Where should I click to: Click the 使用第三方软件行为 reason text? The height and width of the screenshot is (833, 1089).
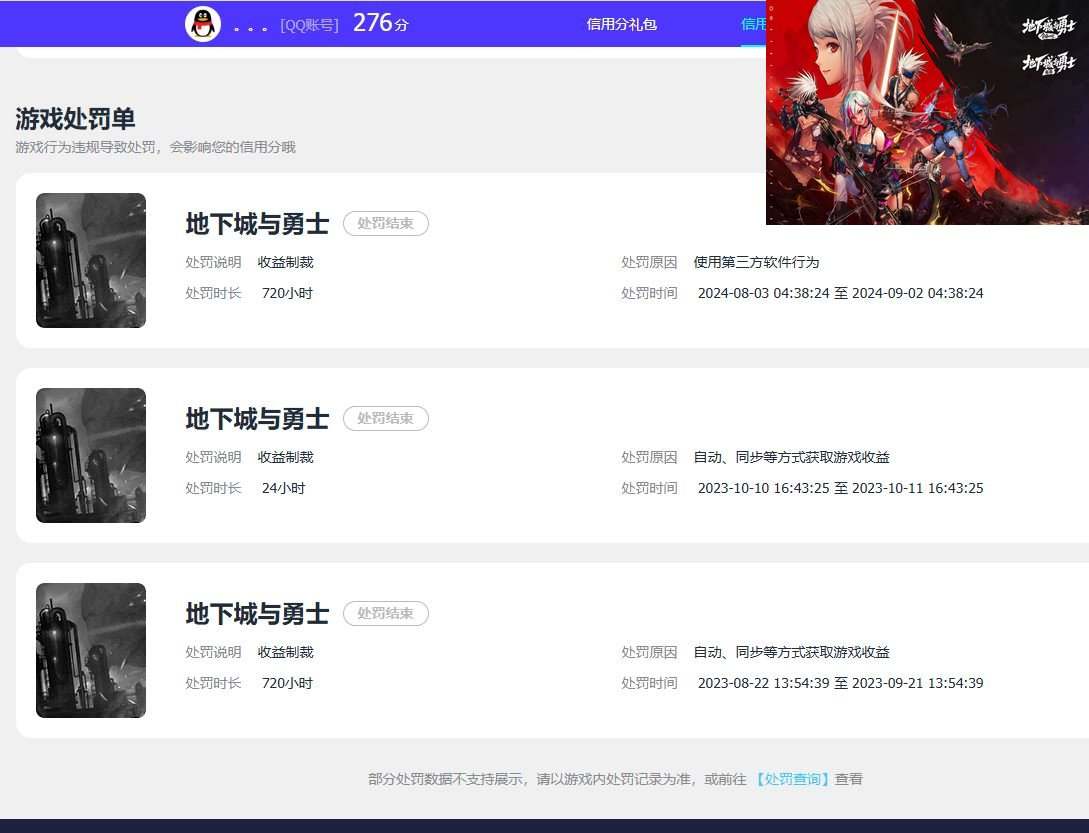[x=756, y=262]
